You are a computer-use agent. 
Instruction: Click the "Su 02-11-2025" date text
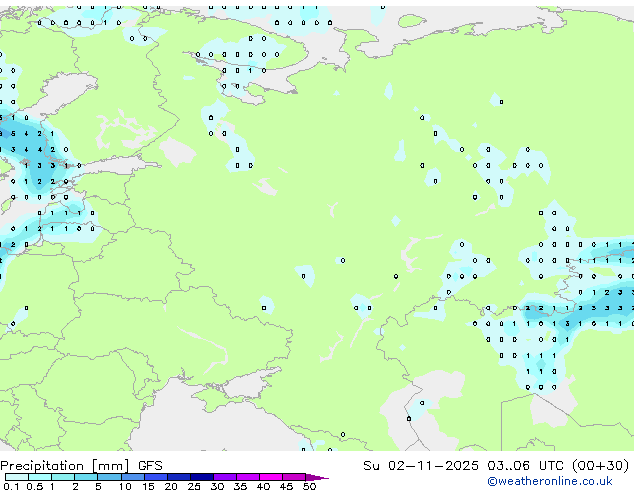tap(421, 466)
